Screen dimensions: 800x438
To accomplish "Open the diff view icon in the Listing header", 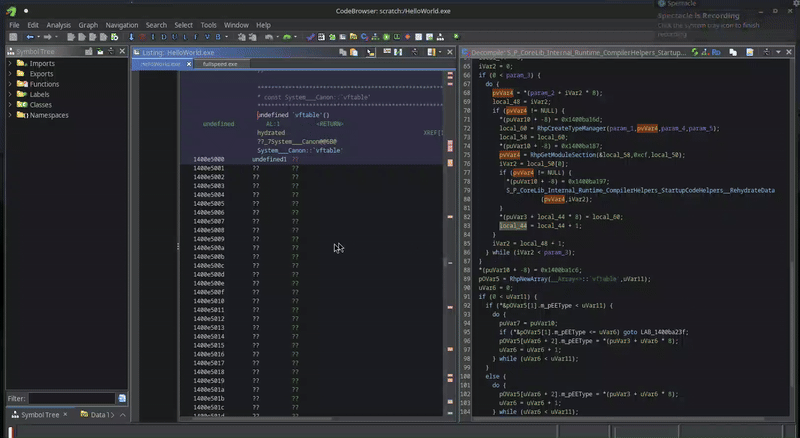I will pos(398,52).
